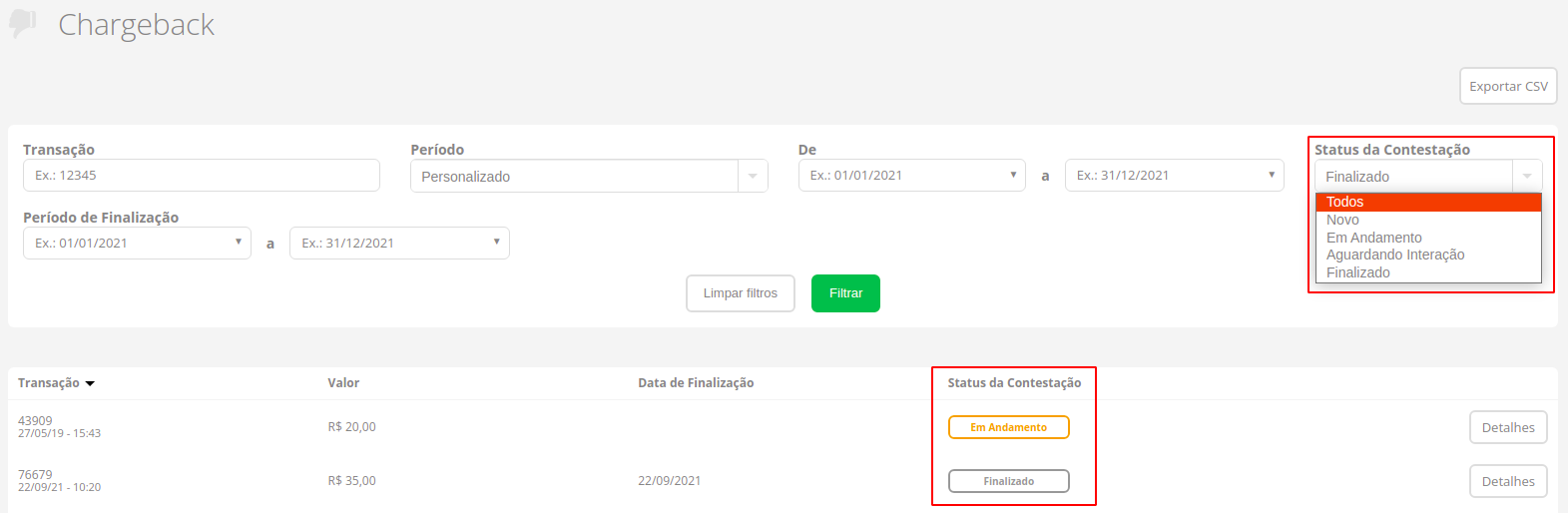
Task: Choose Todos in status list
Action: click(x=1428, y=202)
